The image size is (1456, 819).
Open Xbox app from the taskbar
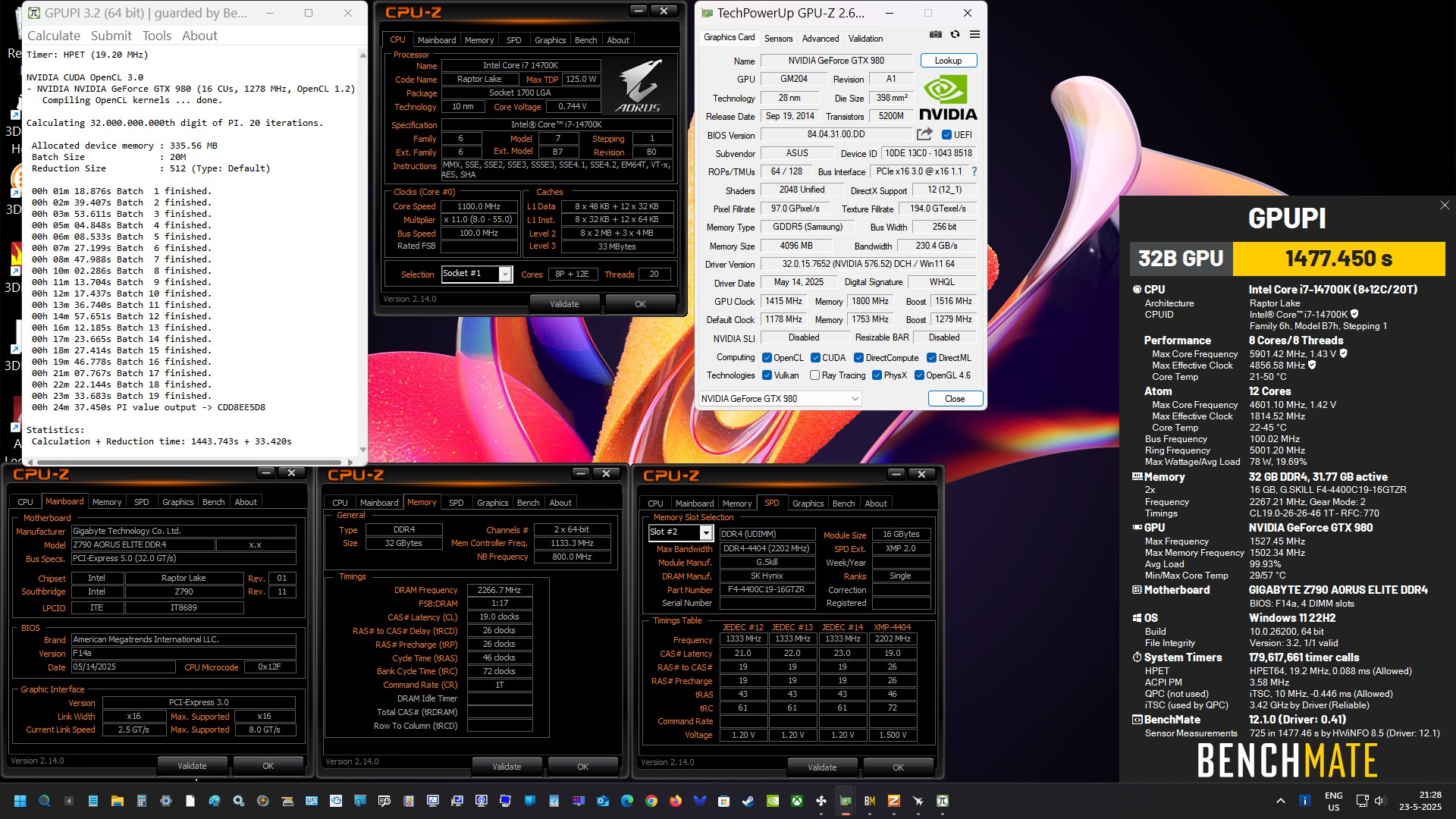tap(797, 801)
